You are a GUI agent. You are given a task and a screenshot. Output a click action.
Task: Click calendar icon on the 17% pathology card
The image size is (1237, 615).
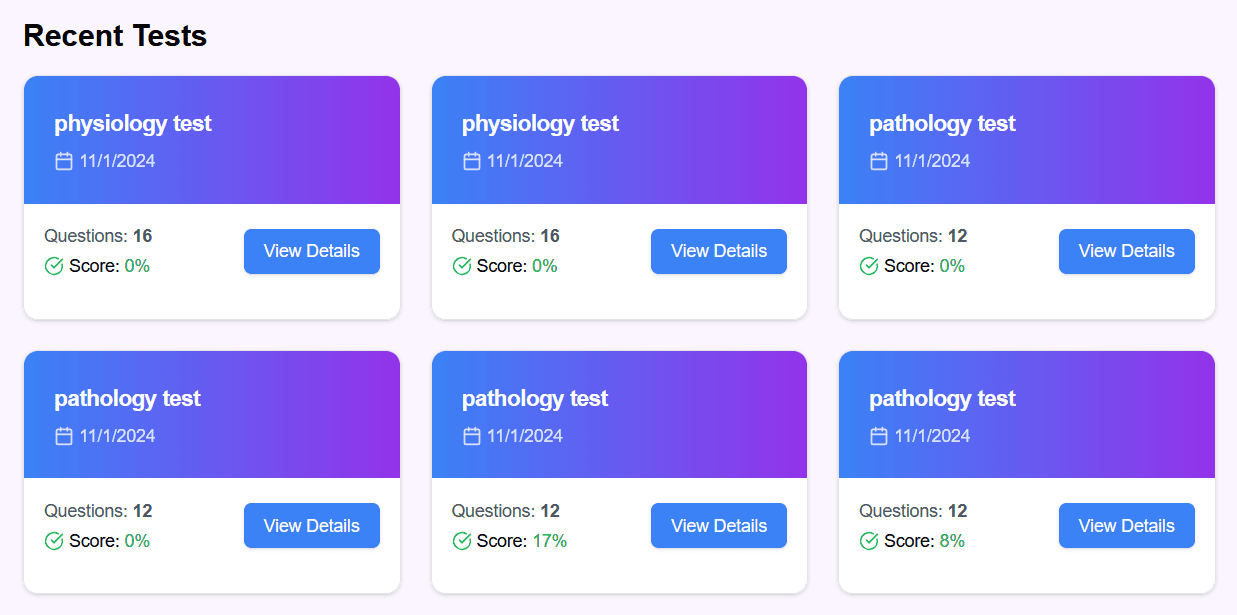[x=472, y=436]
